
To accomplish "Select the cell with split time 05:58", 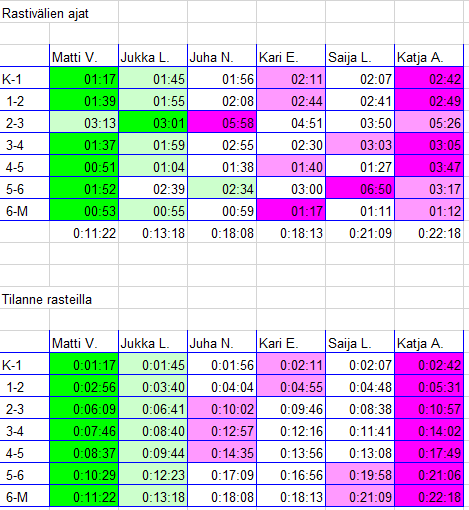I will 222,123.
